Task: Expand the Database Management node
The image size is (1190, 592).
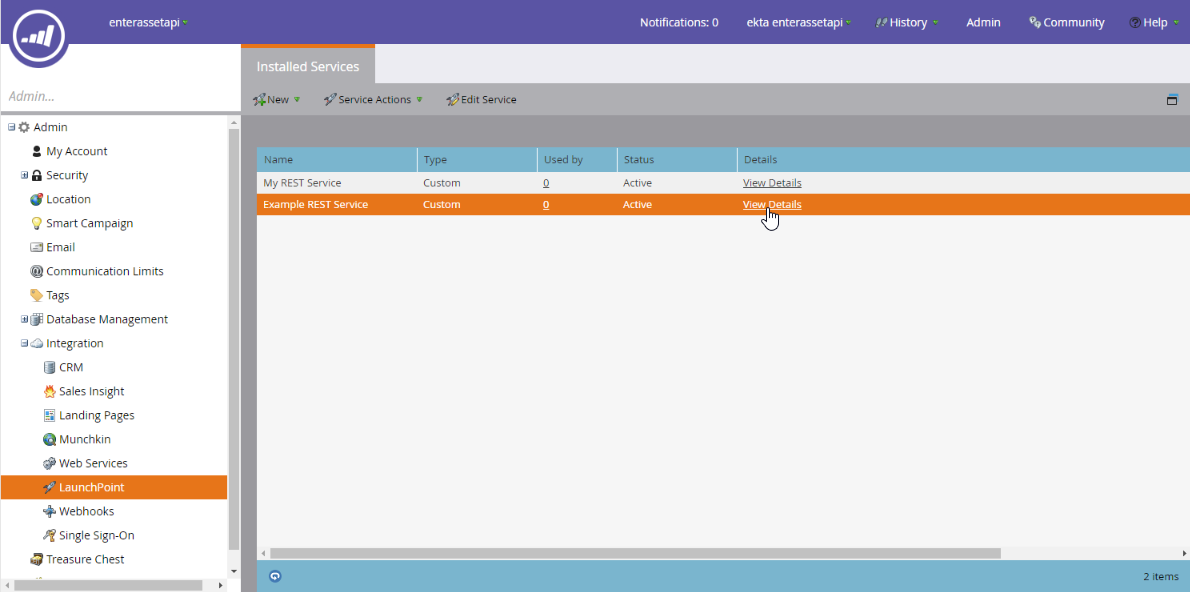Action: [25, 319]
